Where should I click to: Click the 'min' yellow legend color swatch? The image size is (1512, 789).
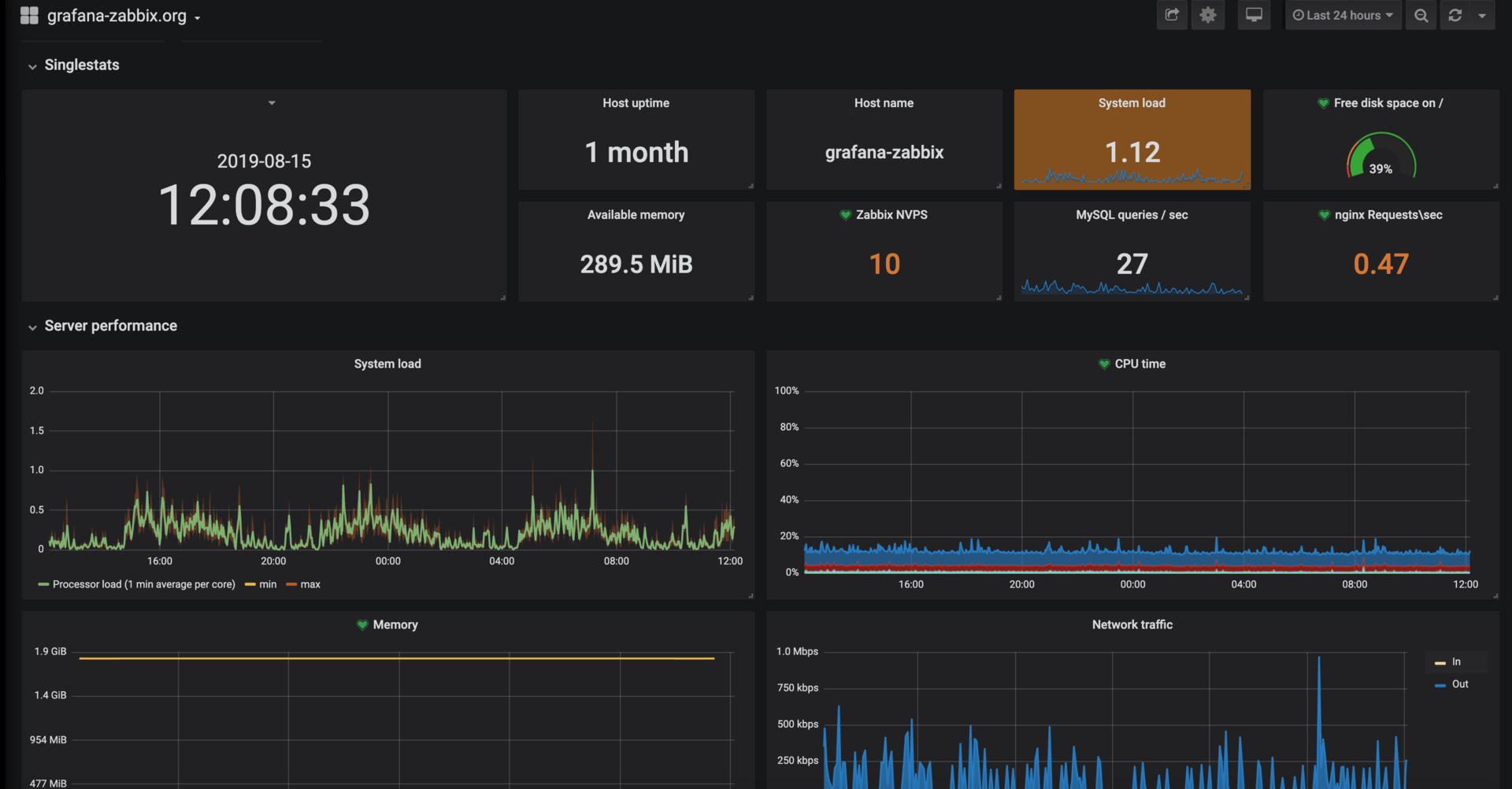click(250, 584)
